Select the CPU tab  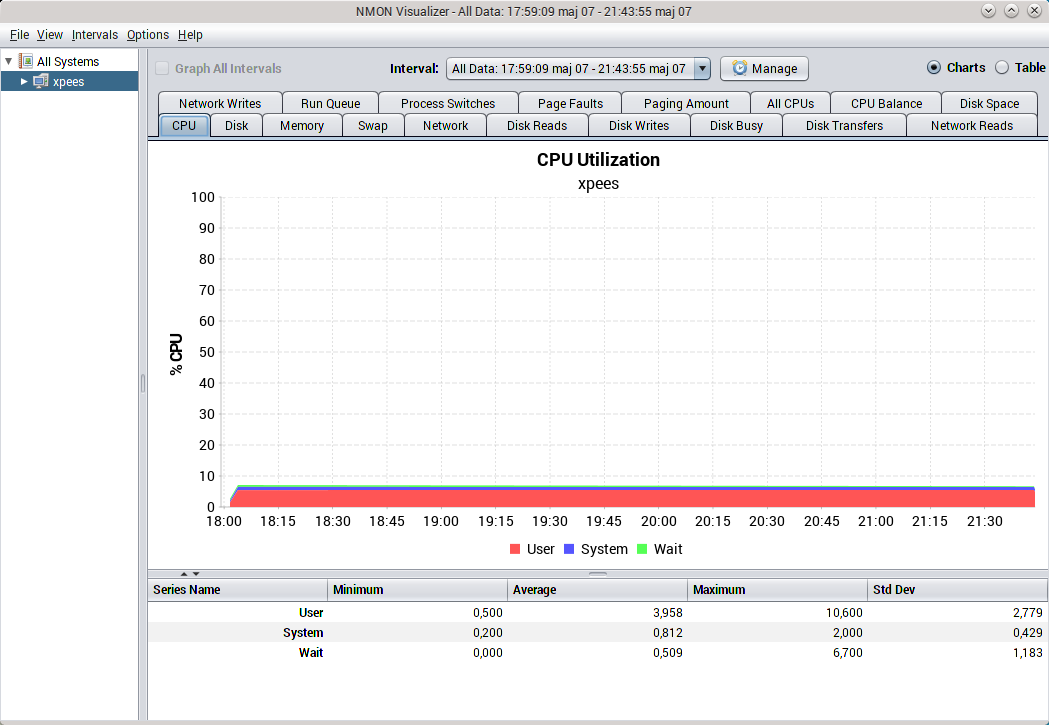pyautogui.click(x=184, y=125)
